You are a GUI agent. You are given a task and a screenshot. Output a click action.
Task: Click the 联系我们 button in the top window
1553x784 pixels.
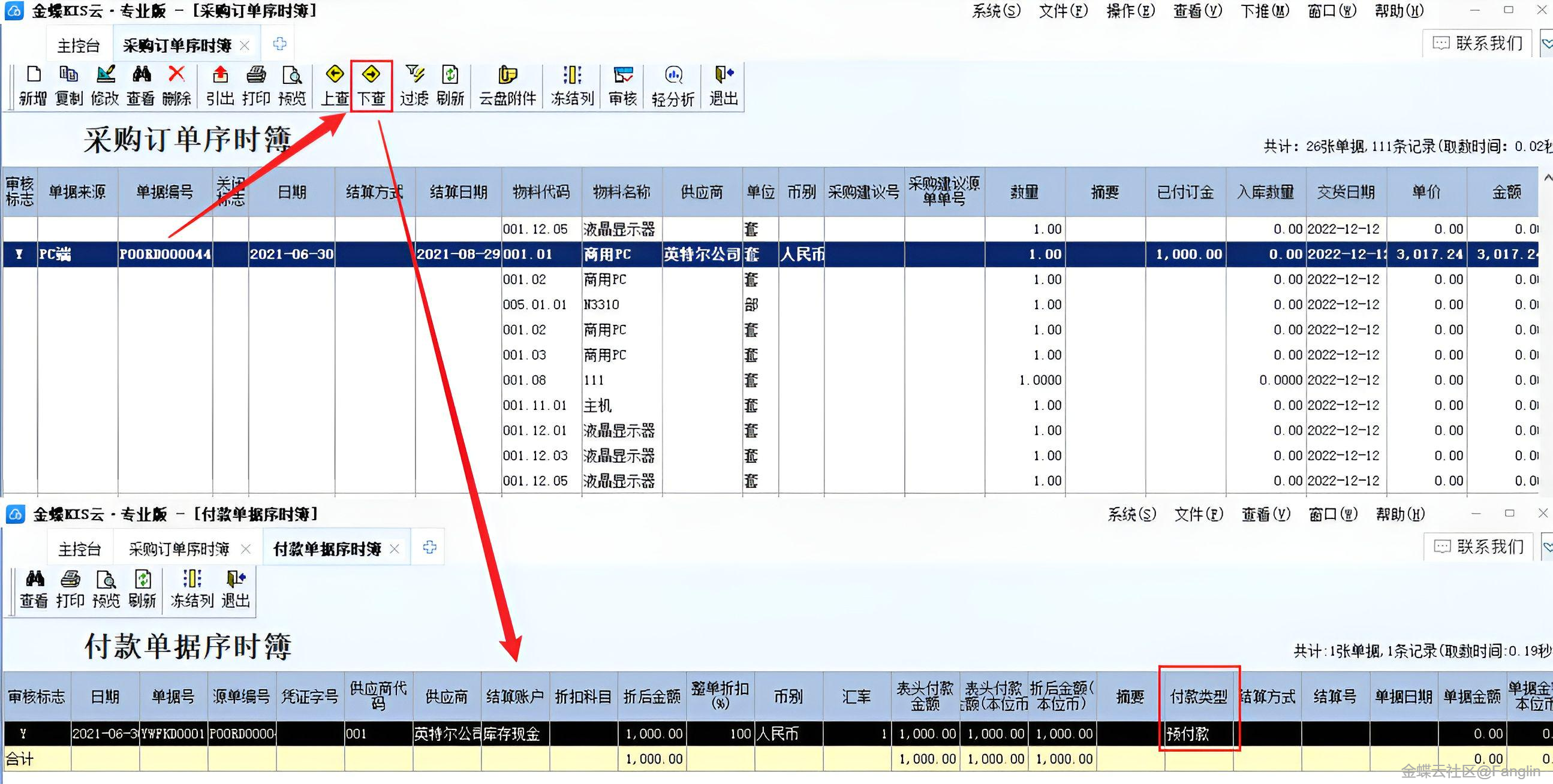1477,43
